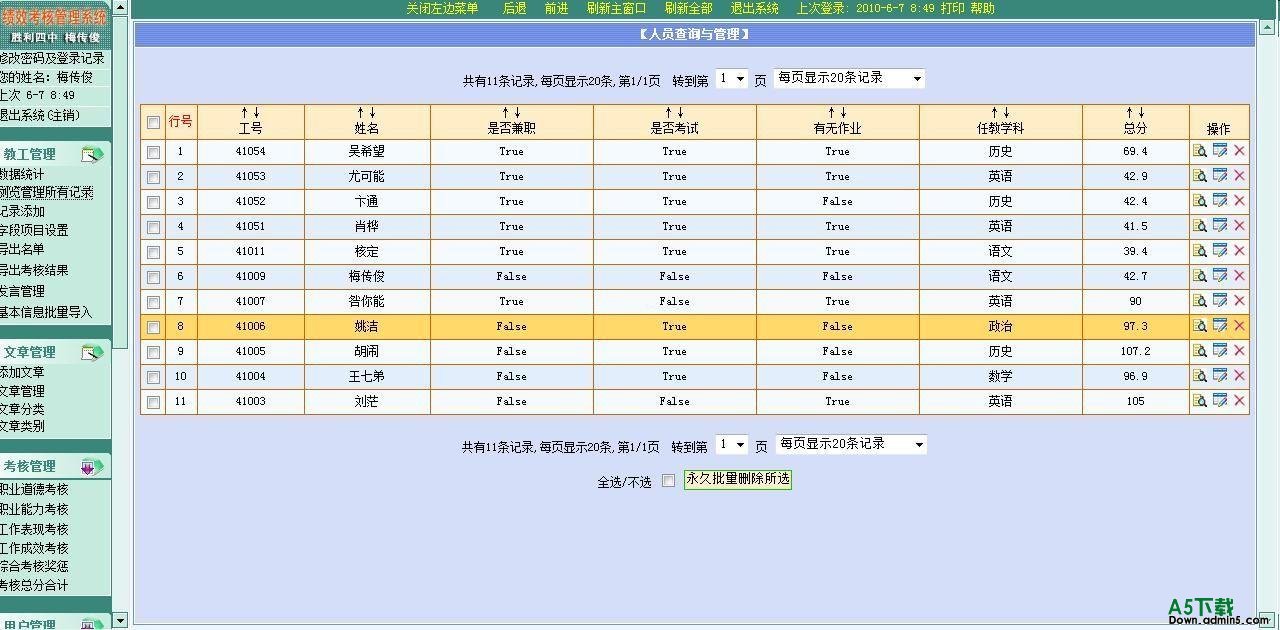Check the checkbox for row 1

153,152
